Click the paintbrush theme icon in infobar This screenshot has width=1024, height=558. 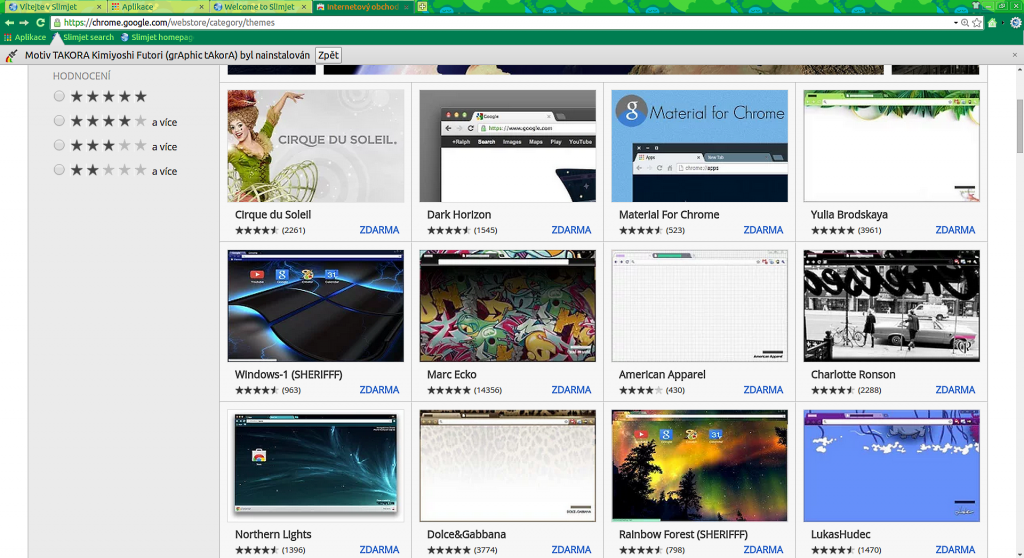coord(11,56)
